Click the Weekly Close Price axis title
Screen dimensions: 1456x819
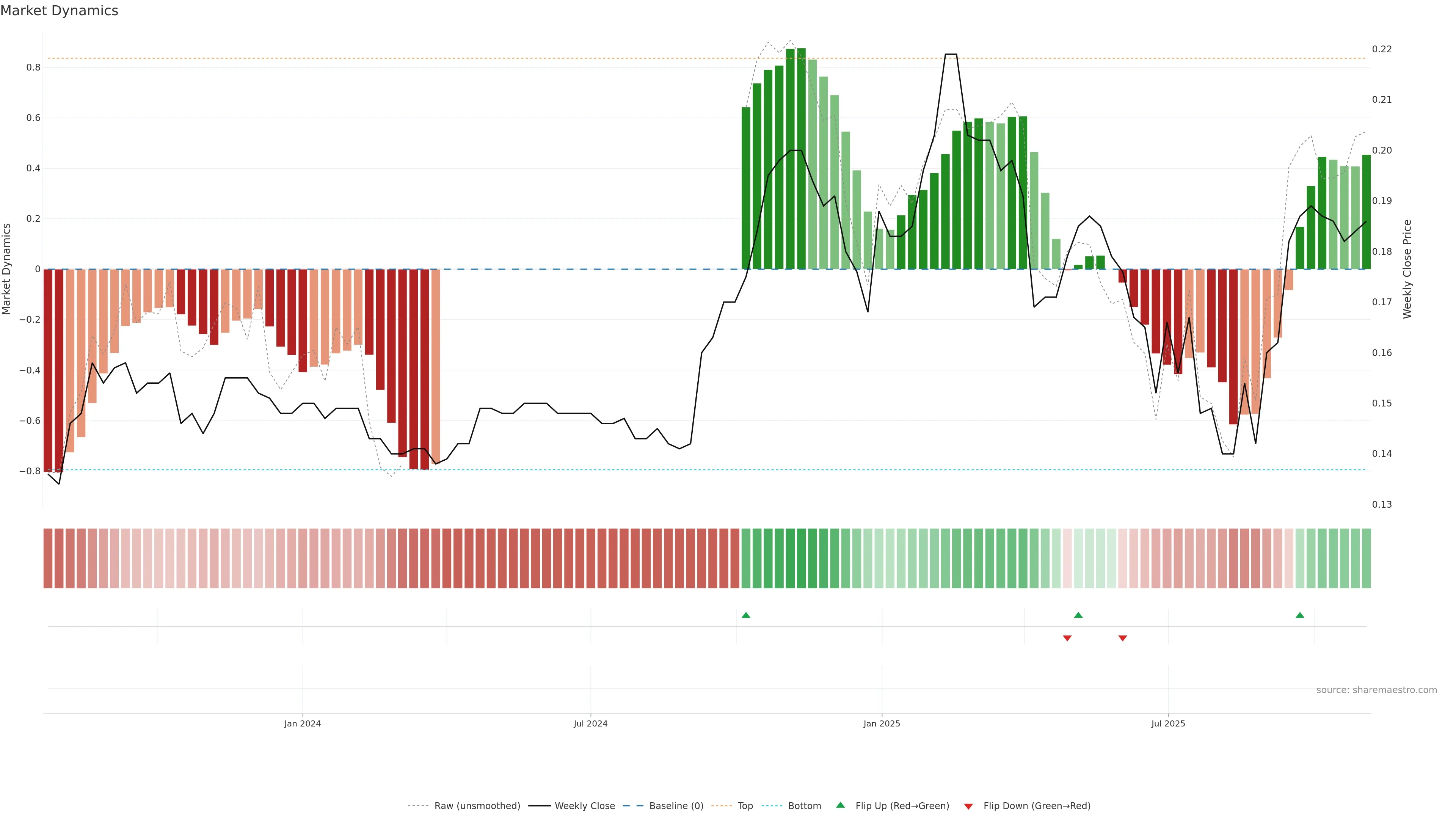(1407, 269)
